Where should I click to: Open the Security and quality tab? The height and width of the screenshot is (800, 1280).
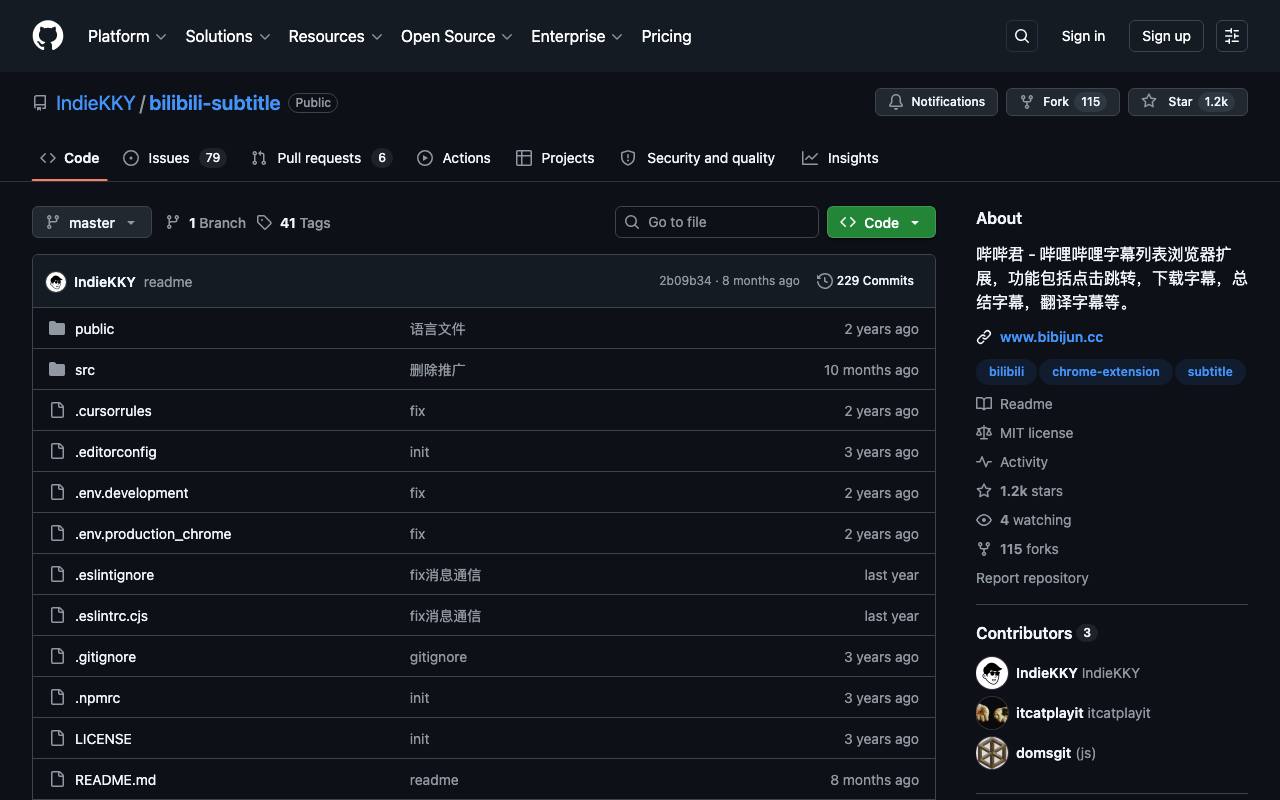tap(698, 158)
